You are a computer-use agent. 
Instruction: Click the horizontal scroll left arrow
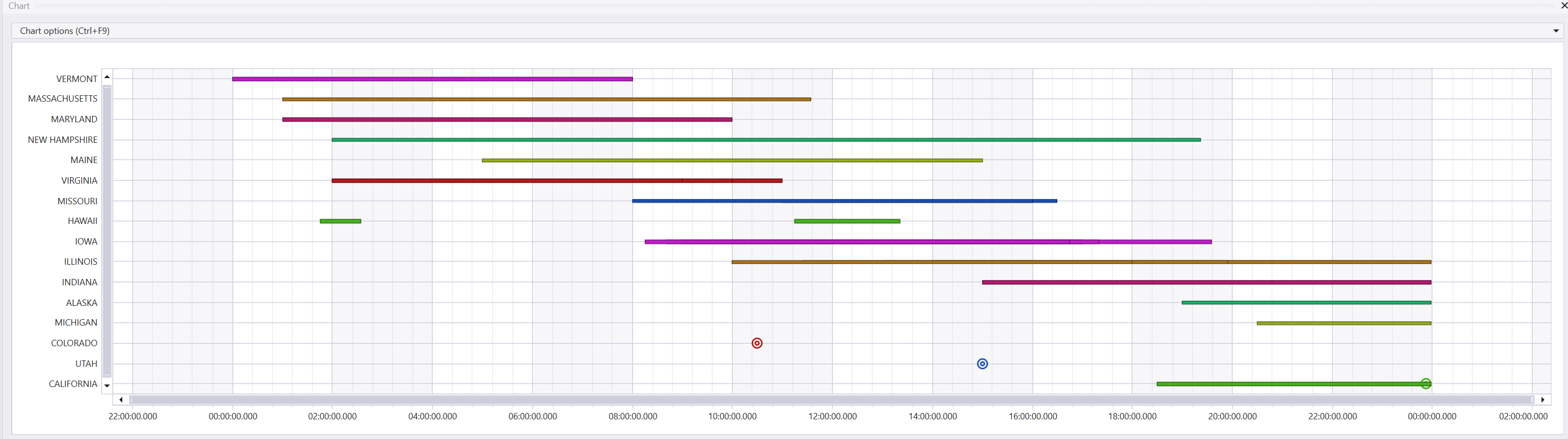click(121, 399)
